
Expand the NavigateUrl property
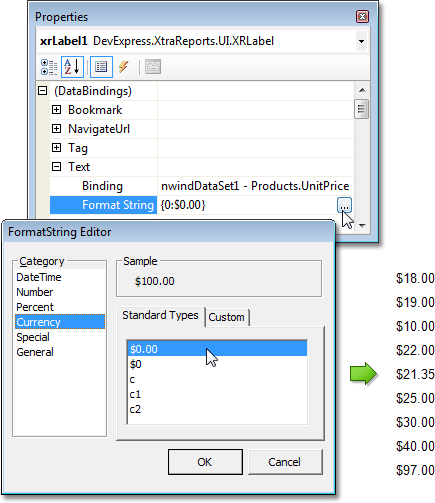(x=57, y=129)
